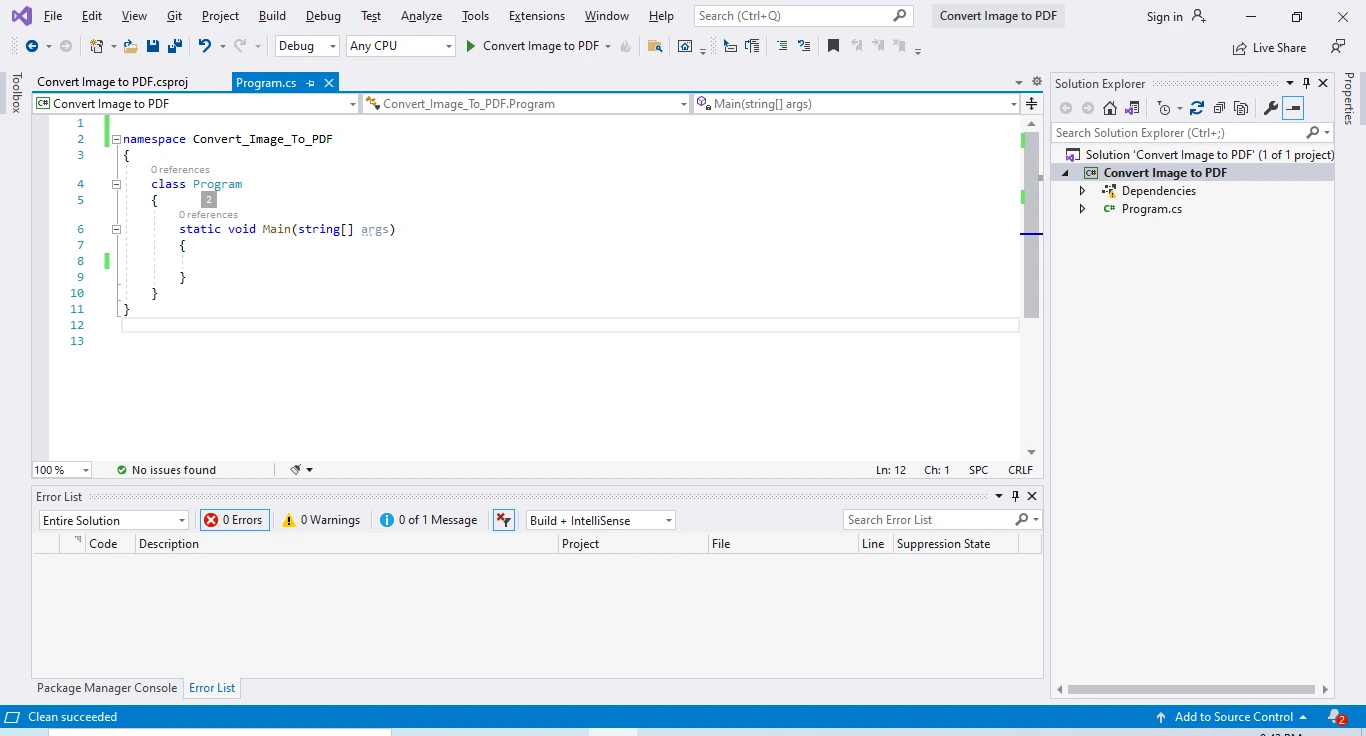Open the Analyze menu
This screenshot has height=736, width=1366.
[x=421, y=16]
